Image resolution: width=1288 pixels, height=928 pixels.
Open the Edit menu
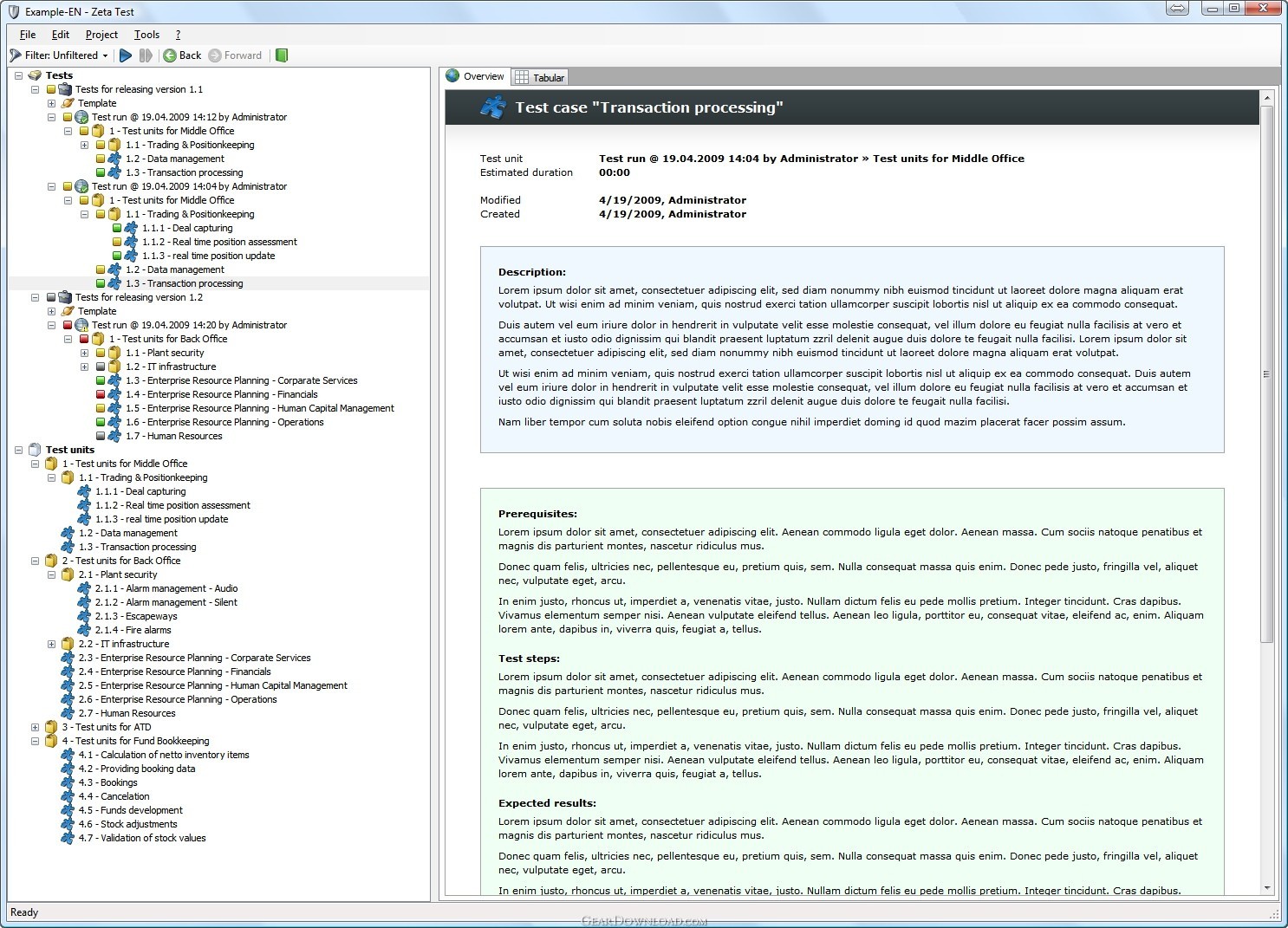[x=61, y=35]
